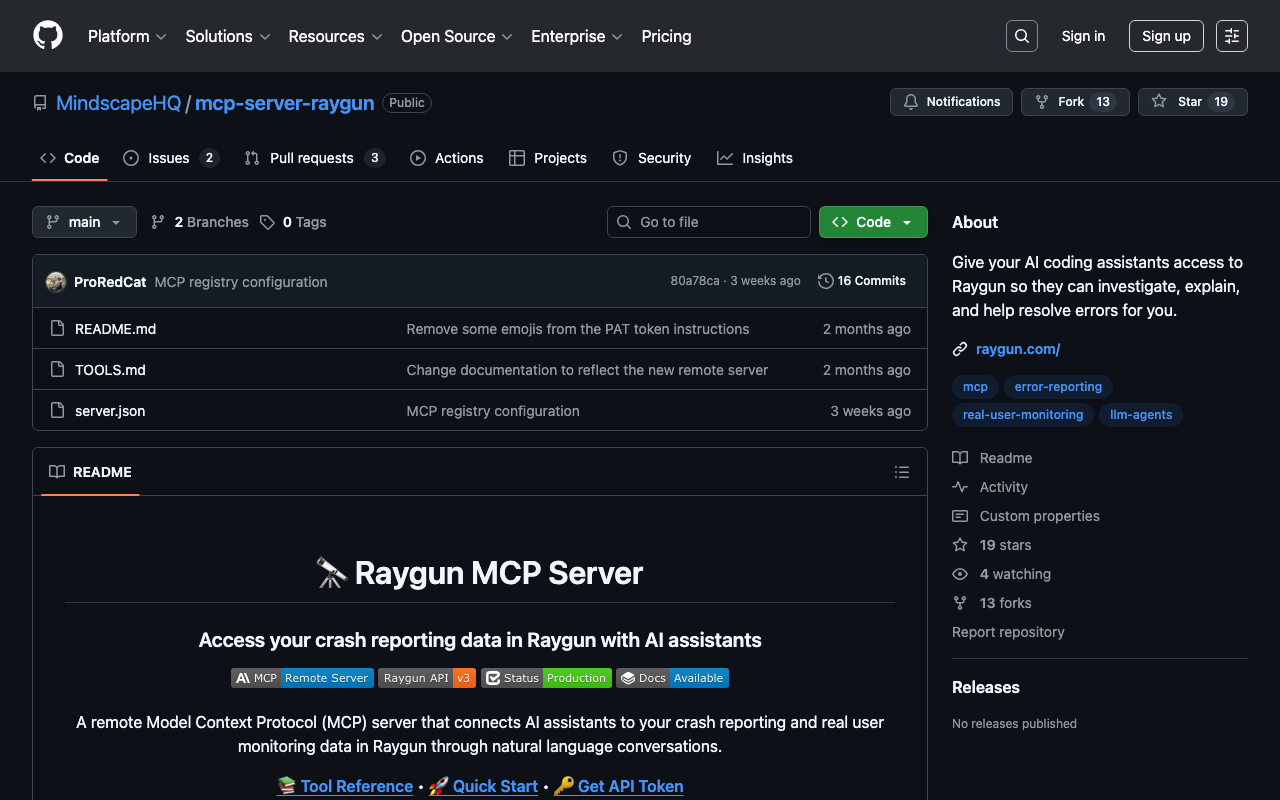Click the search magnifier icon
This screenshot has width=1280, height=800.
[1021, 36]
